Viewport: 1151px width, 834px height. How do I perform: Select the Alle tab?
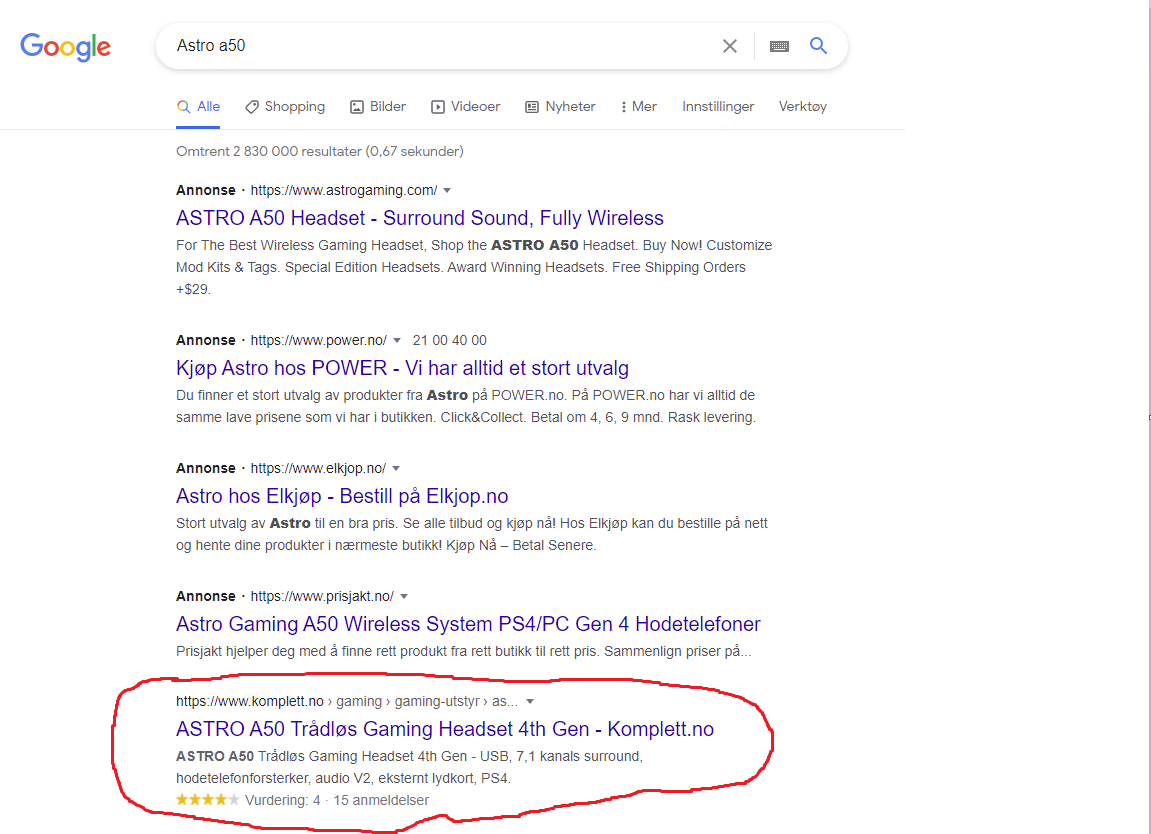(198, 106)
